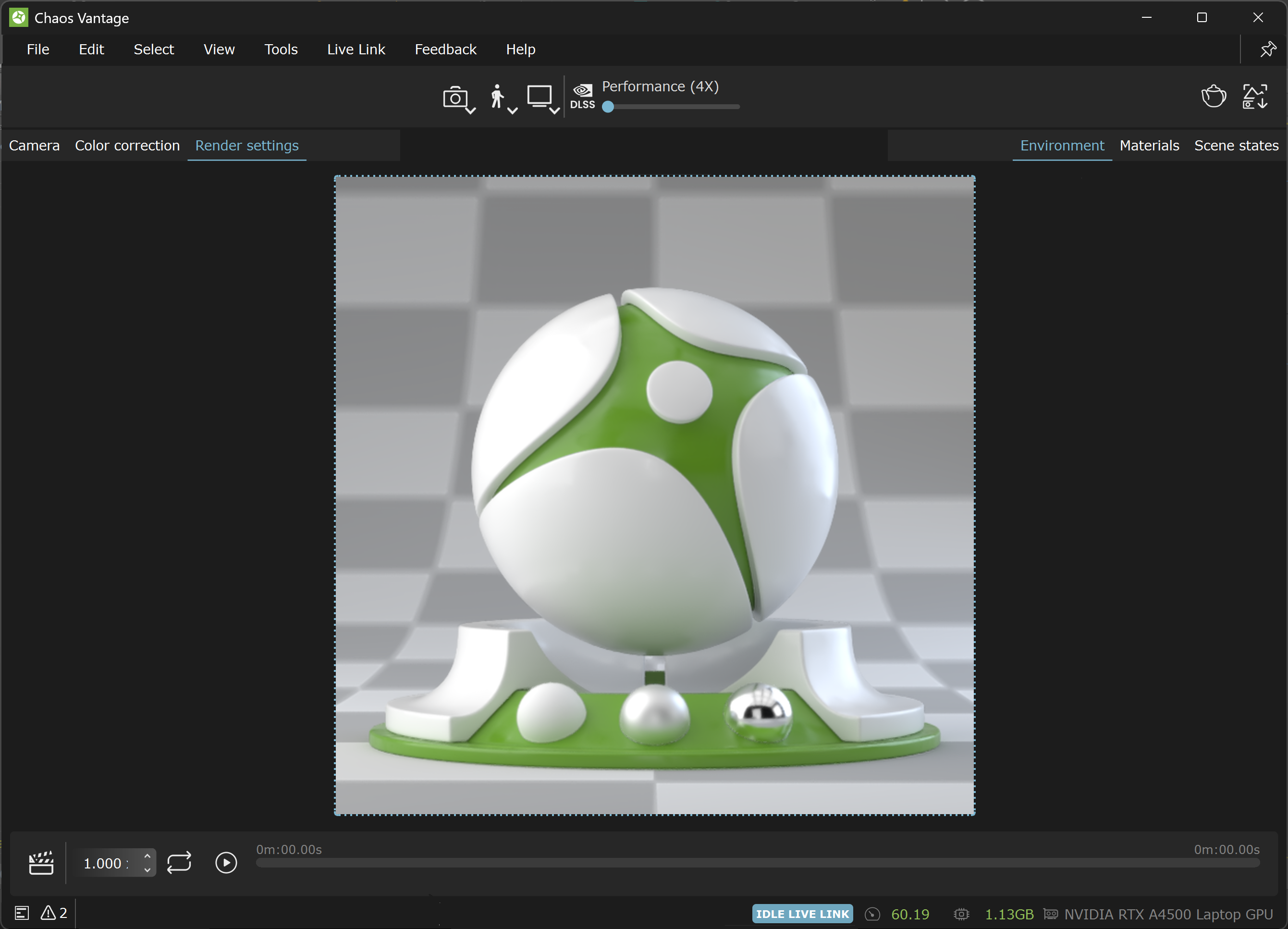The image size is (1288, 929).
Task: Open the Edit menu
Action: pos(91,50)
